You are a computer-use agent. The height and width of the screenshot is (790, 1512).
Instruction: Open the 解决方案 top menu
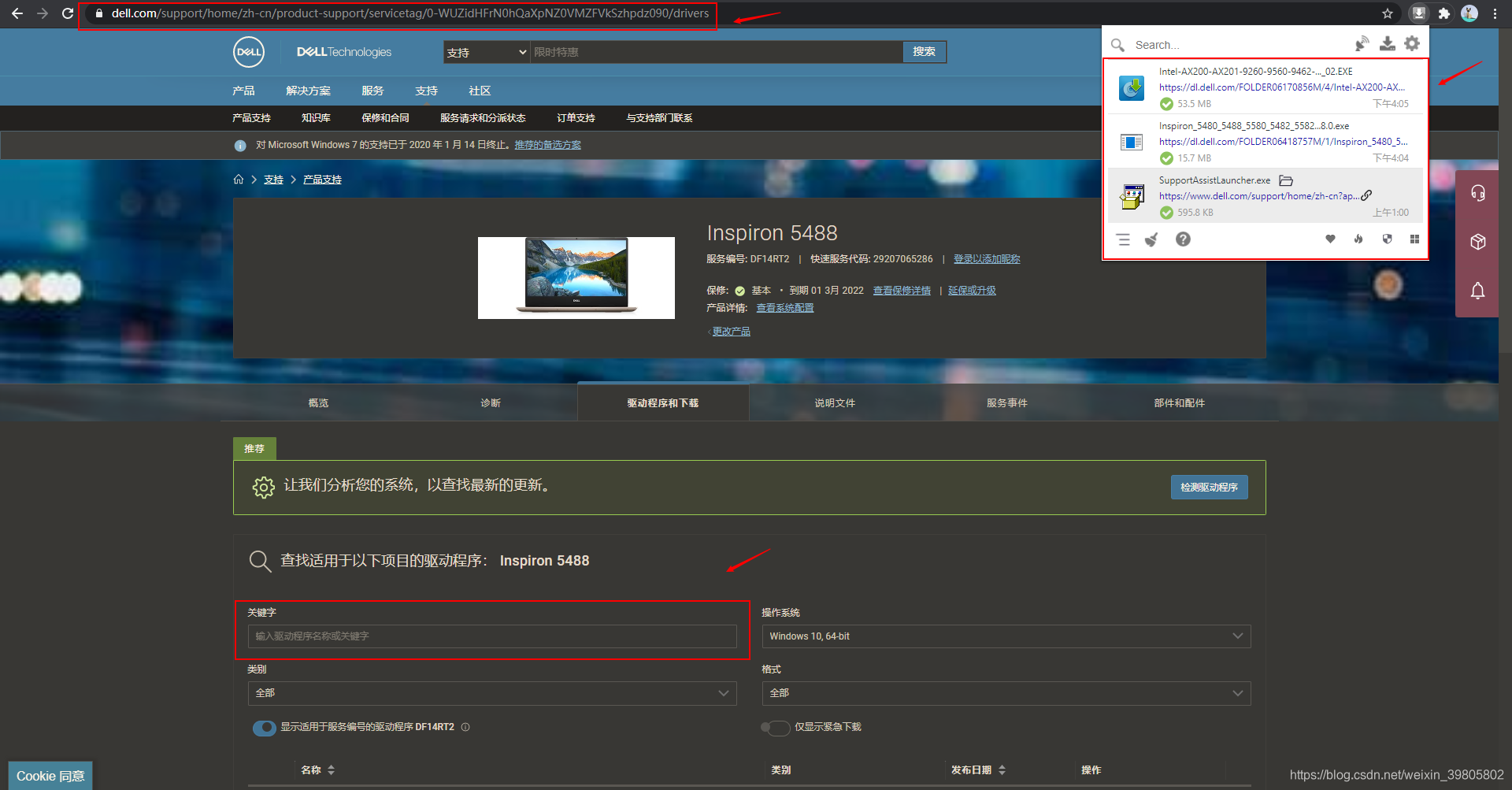[x=308, y=91]
